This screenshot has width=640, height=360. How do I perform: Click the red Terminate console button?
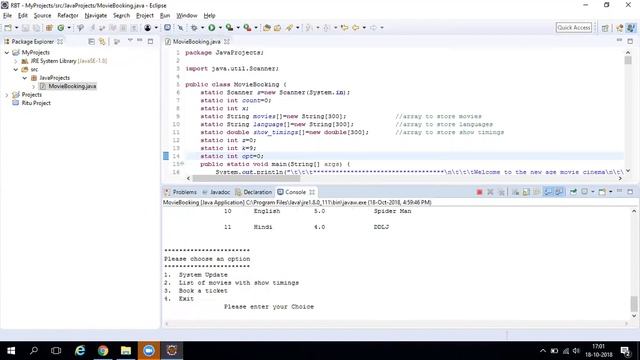coord(480,192)
